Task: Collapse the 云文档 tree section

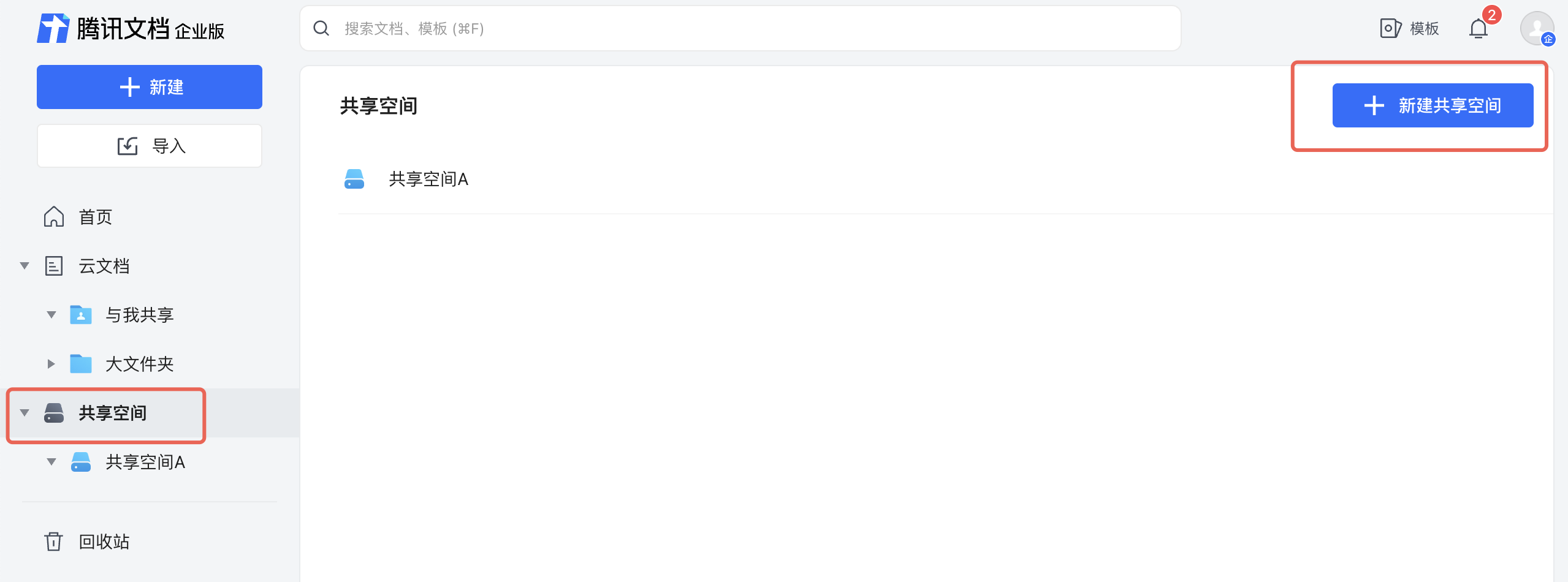Action: click(x=25, y=266)
